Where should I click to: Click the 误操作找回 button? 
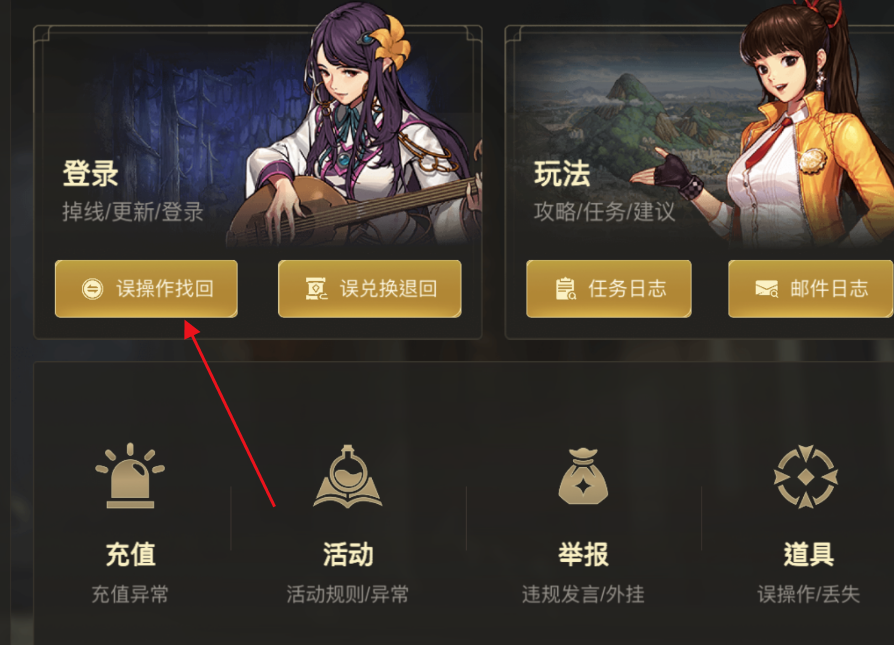pos(146,289)
